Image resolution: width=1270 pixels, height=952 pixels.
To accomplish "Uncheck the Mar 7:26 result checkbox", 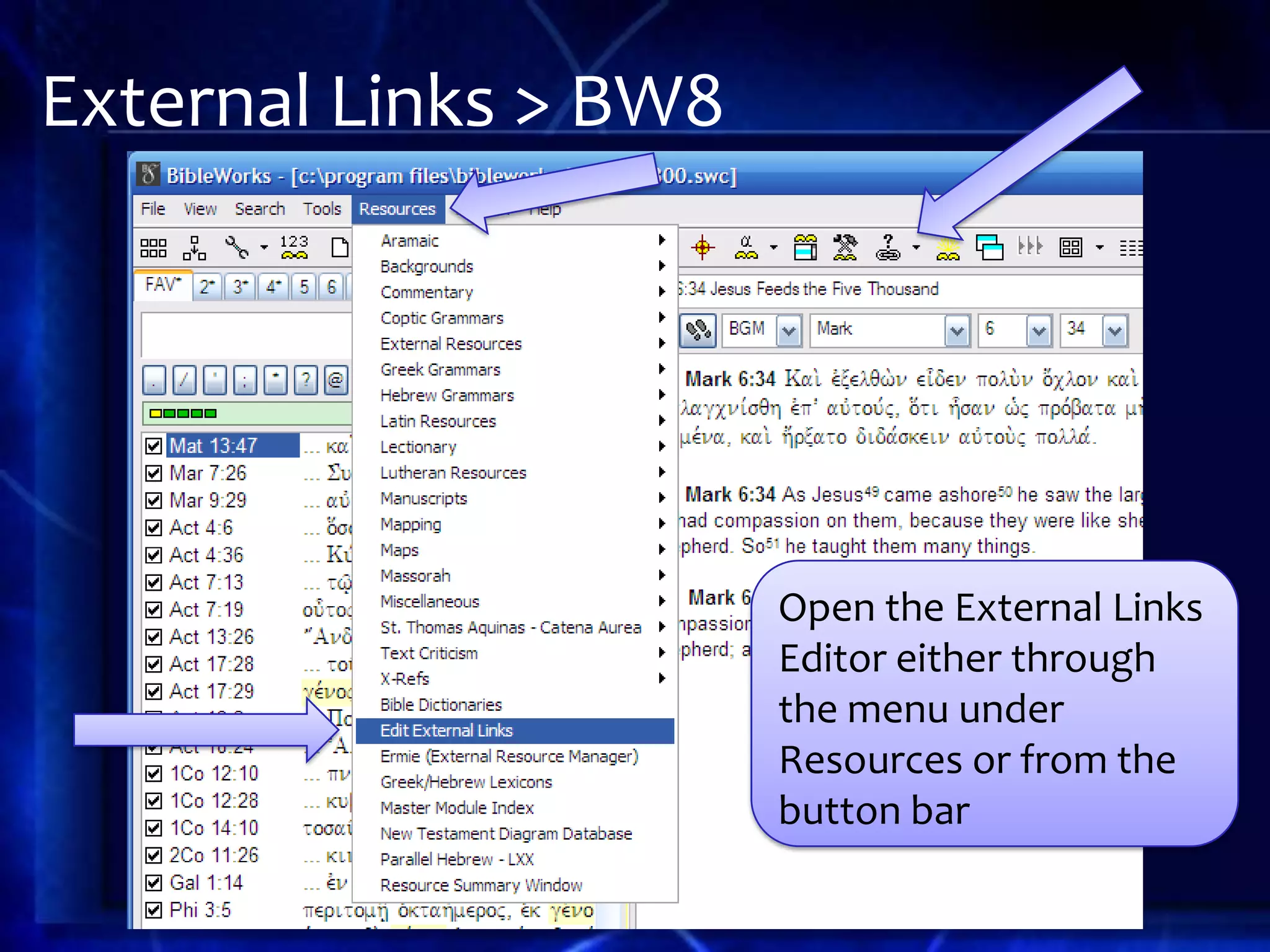I will tap(153, 474).
